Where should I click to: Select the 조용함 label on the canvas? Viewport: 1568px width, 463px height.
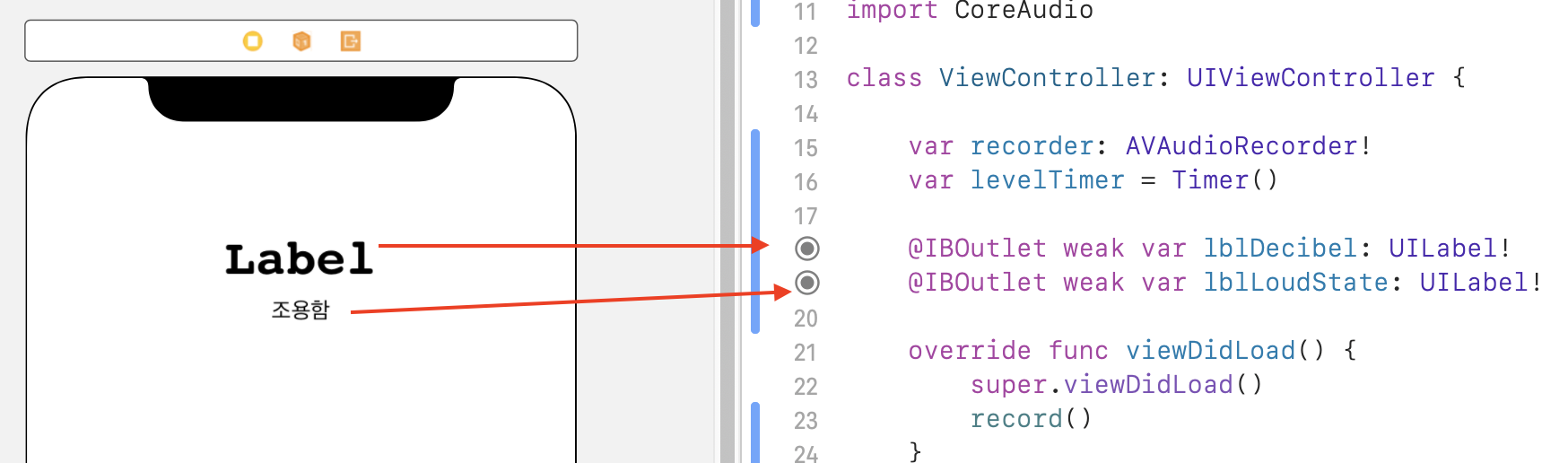coord(301,310)
